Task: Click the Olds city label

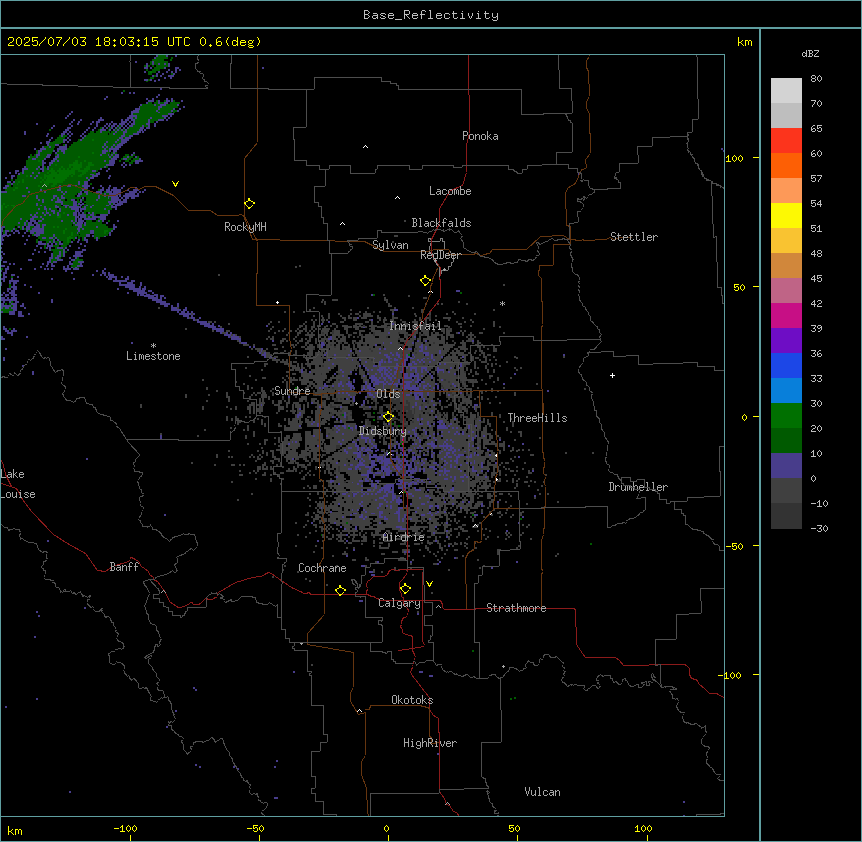Action: point(388,394)
